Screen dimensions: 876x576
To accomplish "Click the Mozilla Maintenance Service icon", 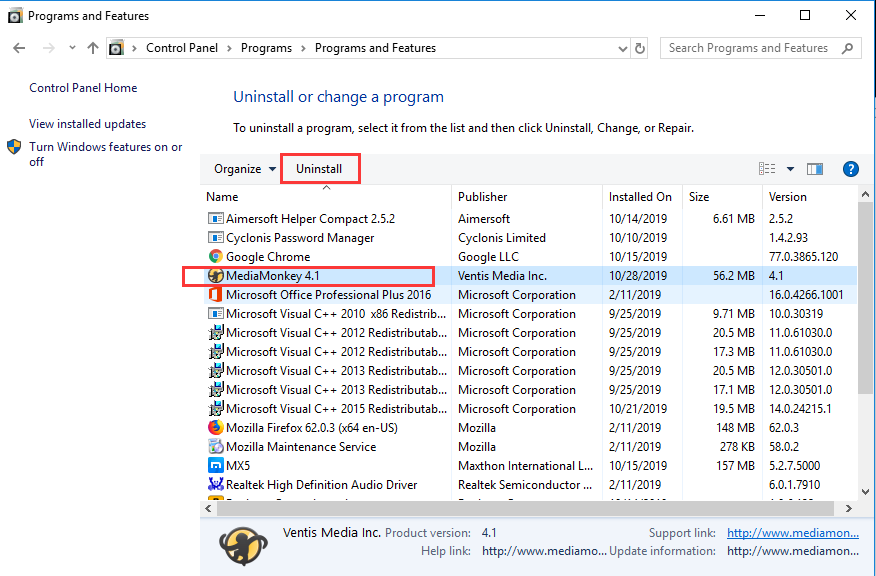I will (x=215, y=446).
